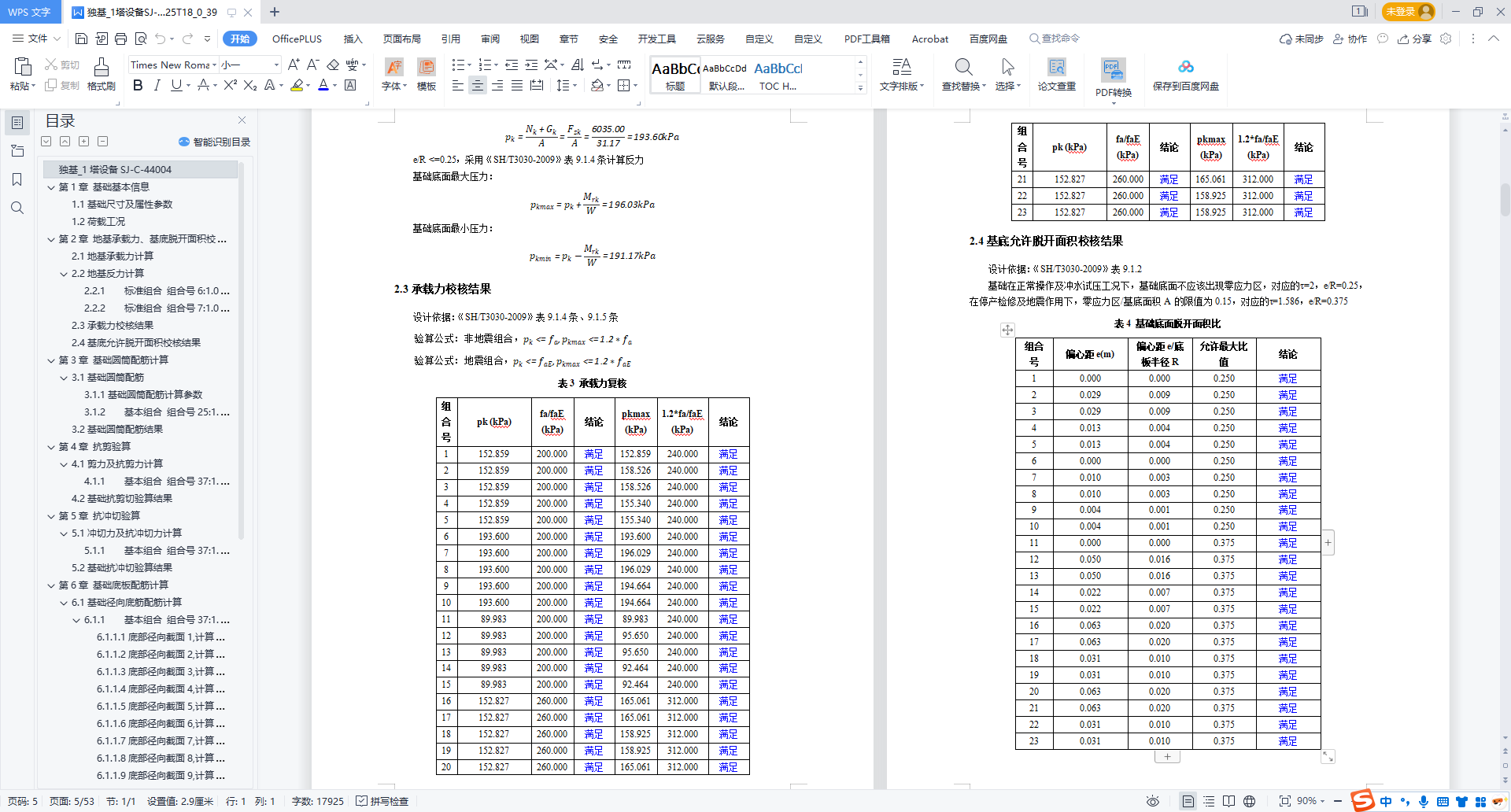
Task: Switch to web layout view in status bar
Action: pyautogui.click(x=1249, y=801)
